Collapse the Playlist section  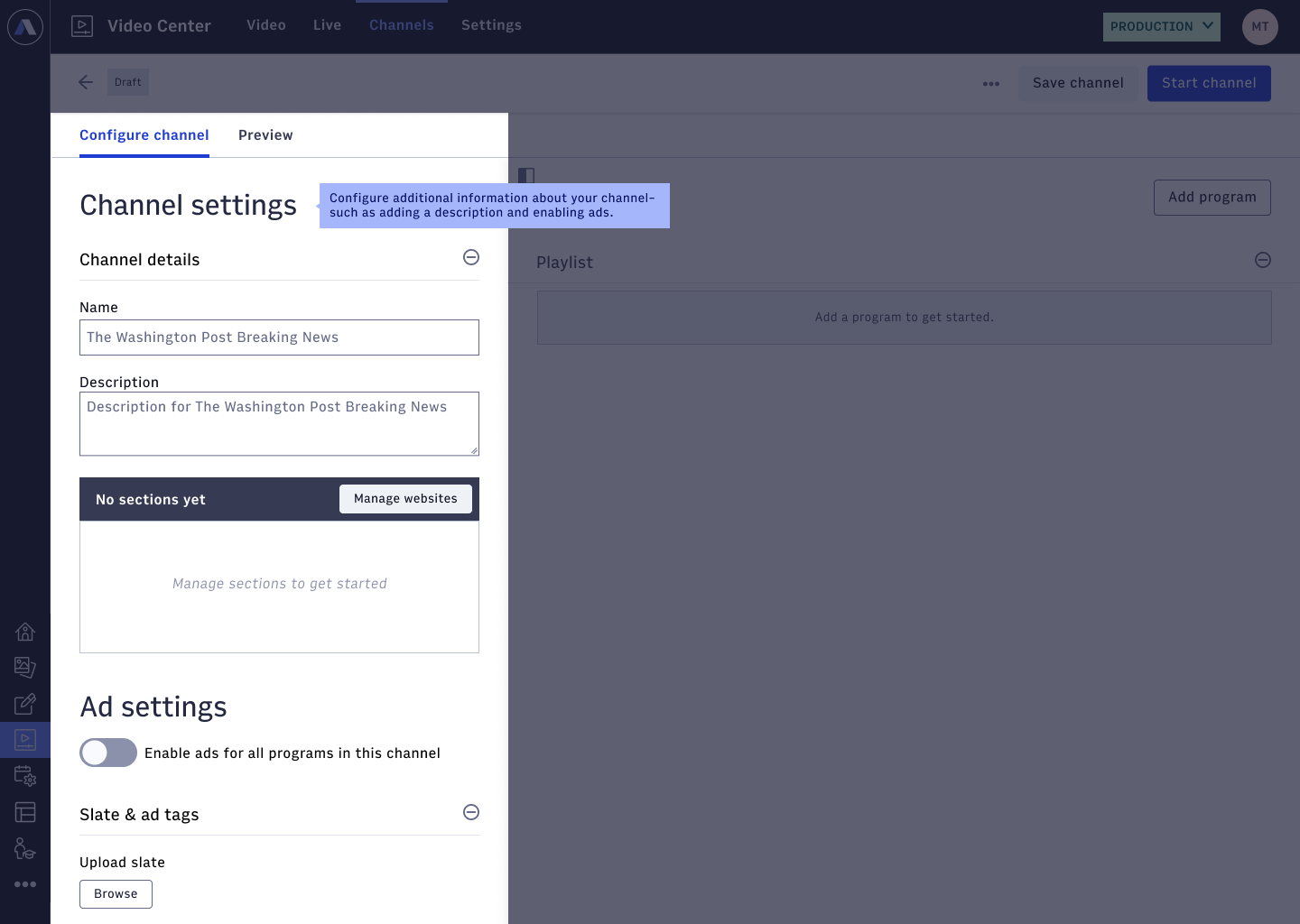point(1263,260)
